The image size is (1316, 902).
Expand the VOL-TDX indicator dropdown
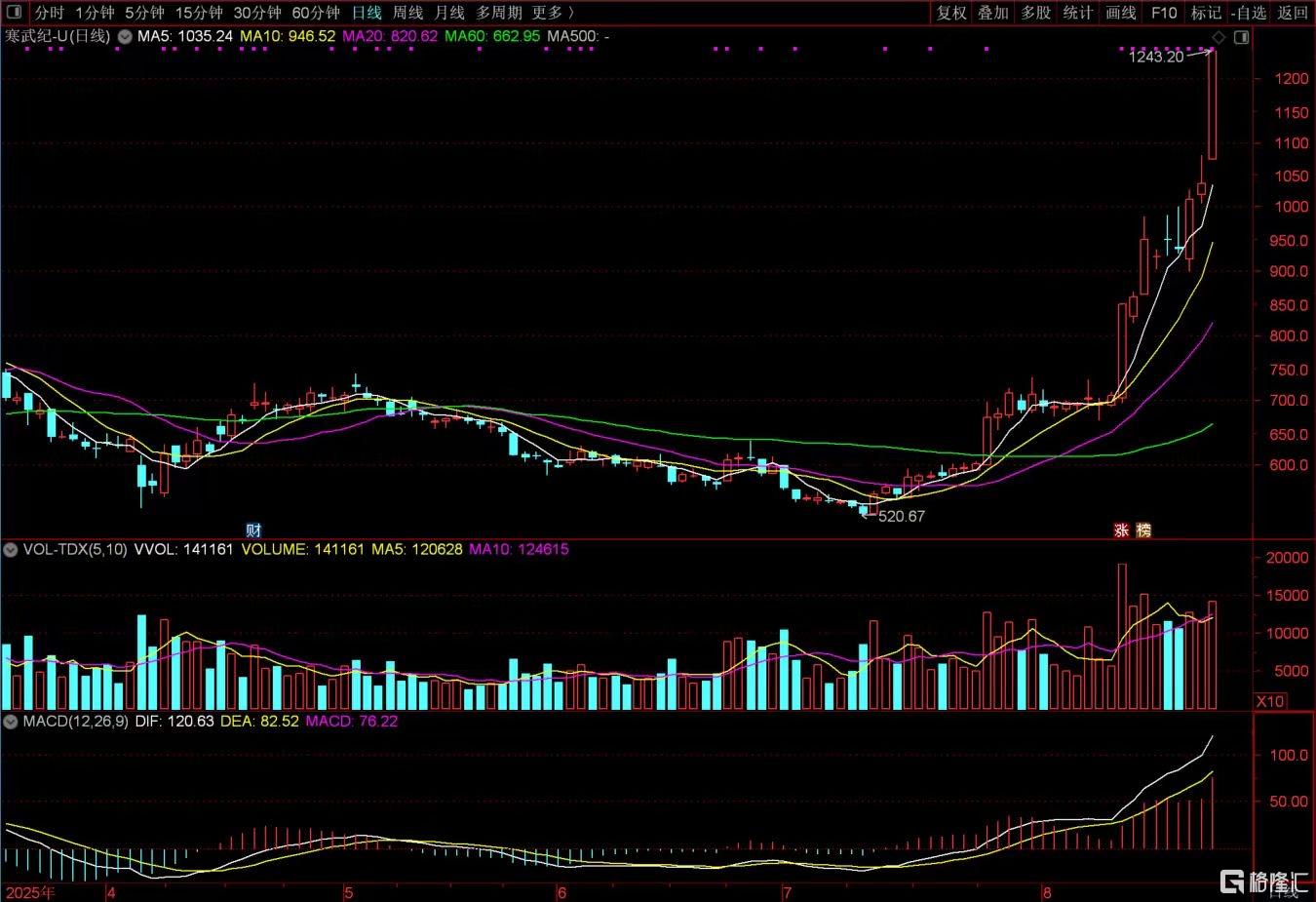pyautogui.click(x=11, y=550)
